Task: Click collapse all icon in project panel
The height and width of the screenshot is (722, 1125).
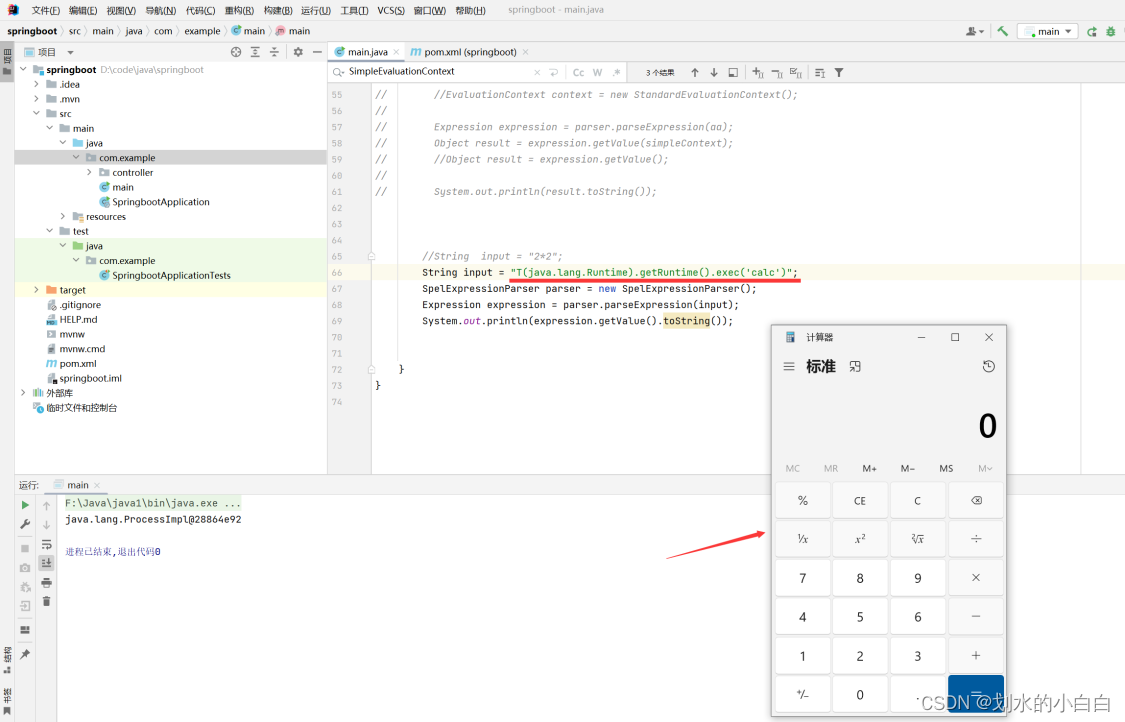Action: pyautogui.click(x=274, y=52)
